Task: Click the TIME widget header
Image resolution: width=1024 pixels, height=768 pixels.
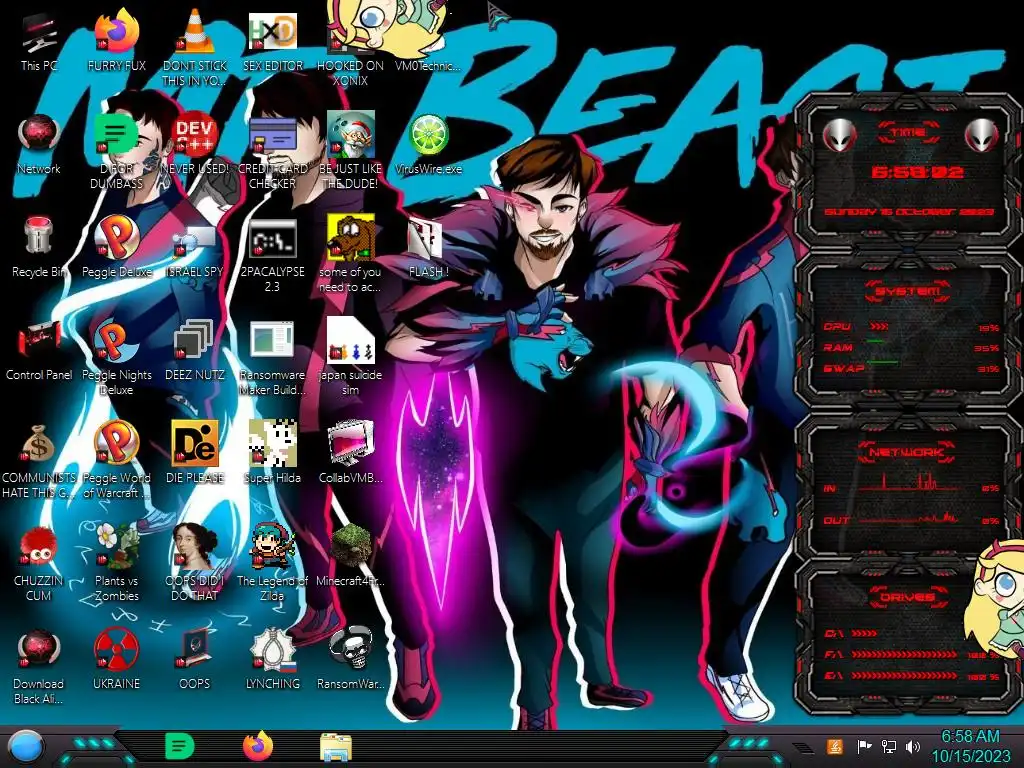Action: pyautogui.click(x=908, y=133)
